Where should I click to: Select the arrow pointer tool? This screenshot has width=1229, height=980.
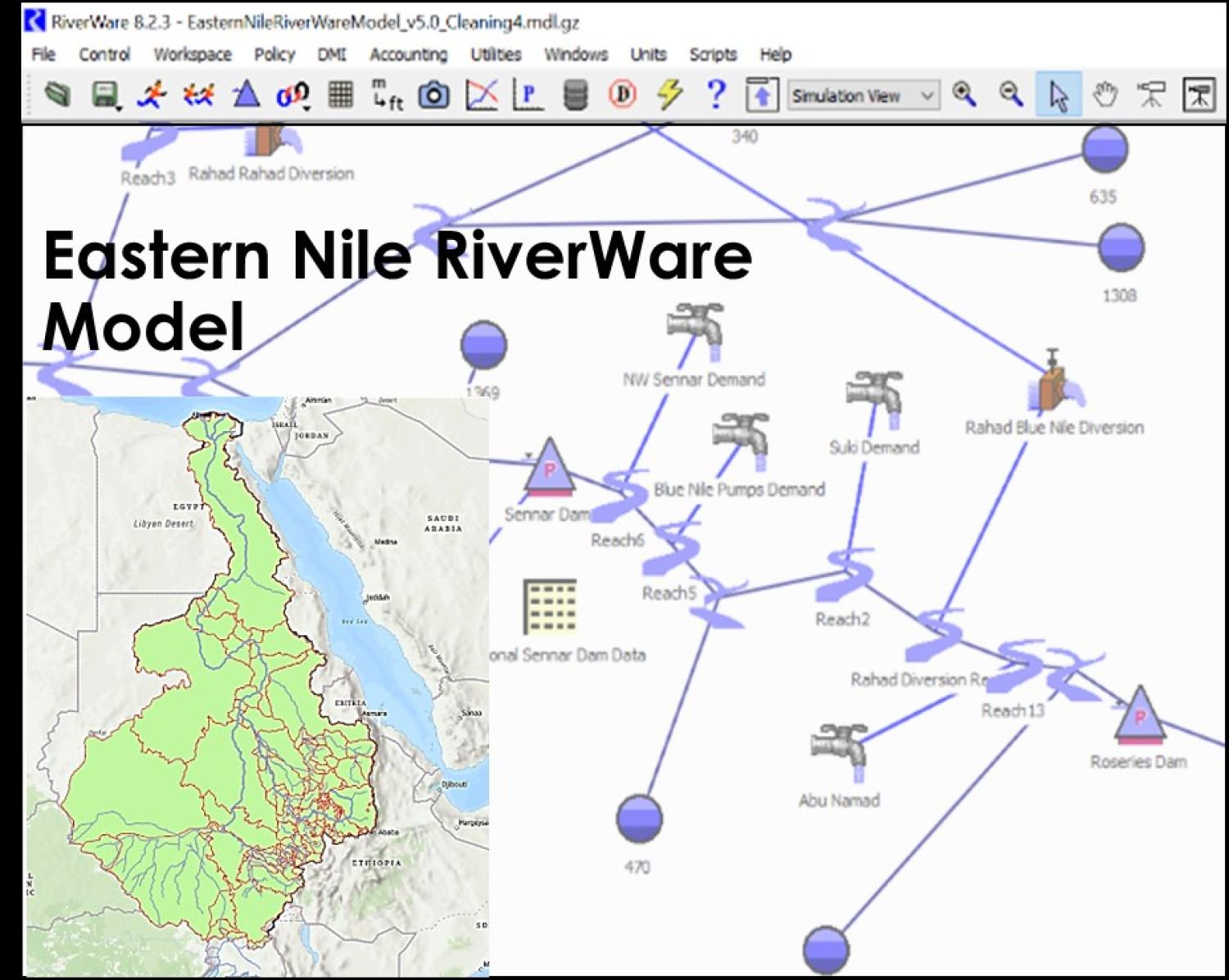click(x=1058, y=95)
